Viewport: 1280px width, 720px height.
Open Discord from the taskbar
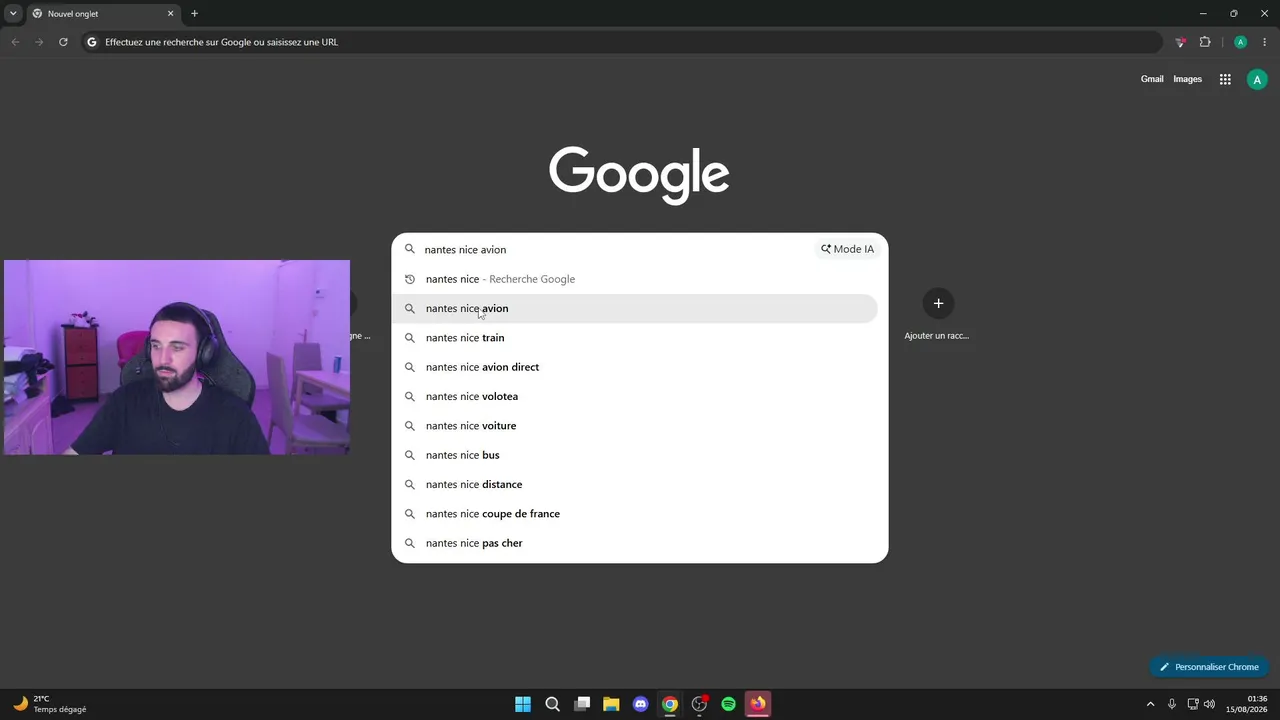click(x=641, y=704)
